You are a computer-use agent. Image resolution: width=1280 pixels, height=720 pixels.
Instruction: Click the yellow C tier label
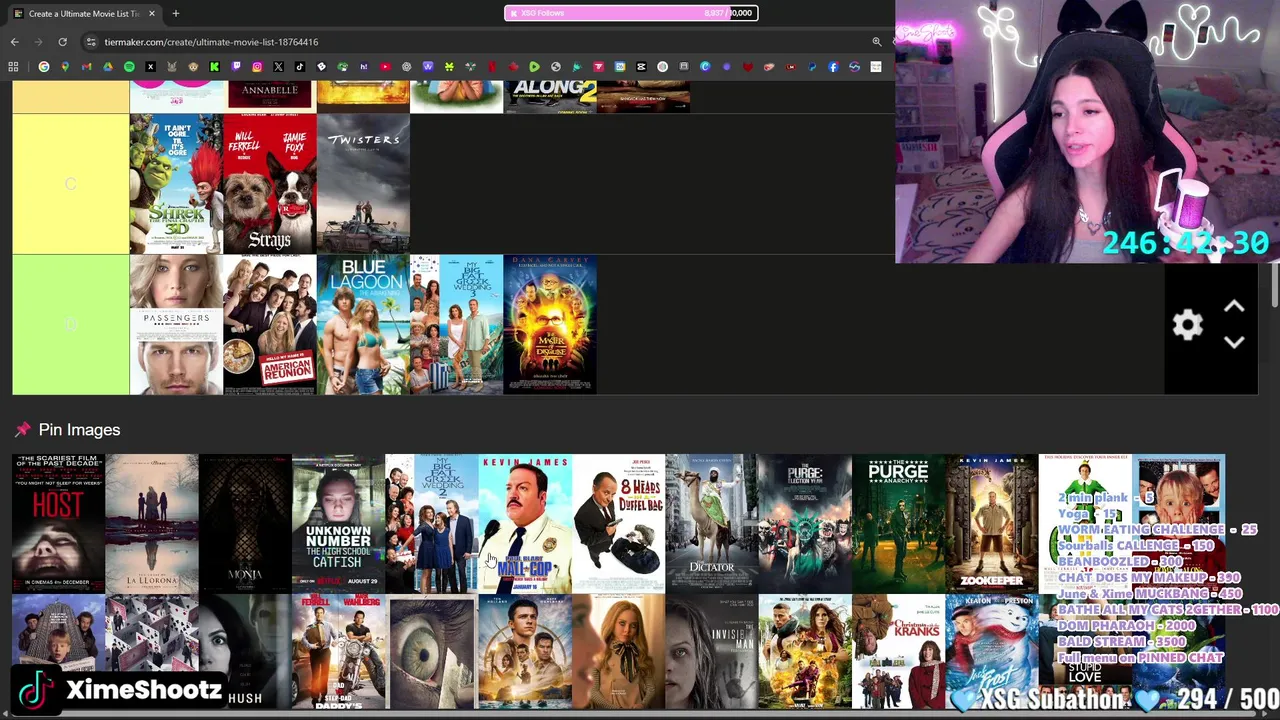71,184
